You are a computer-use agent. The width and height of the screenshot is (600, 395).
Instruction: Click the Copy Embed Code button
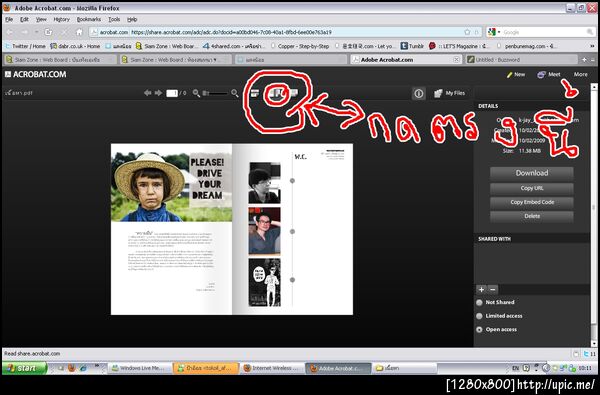(532, 202)
